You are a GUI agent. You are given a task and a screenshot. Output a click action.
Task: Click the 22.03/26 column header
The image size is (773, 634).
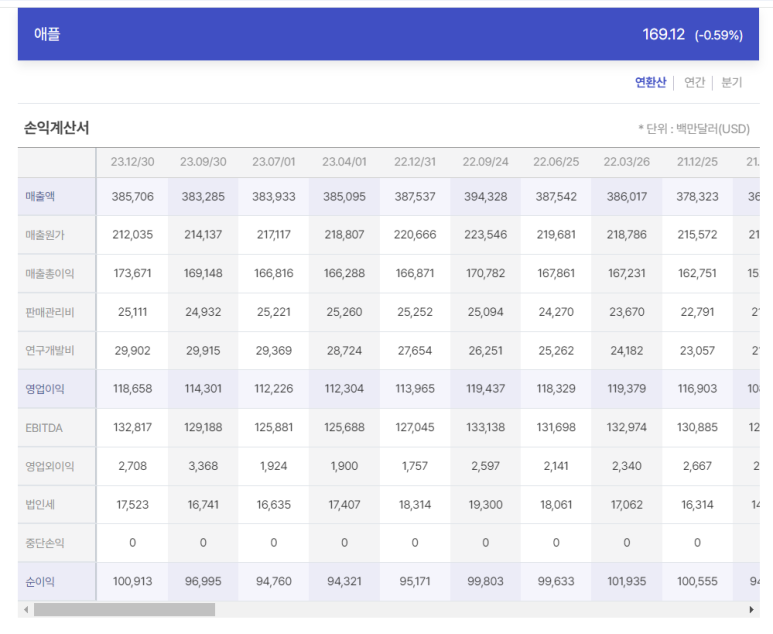[627, 162]
